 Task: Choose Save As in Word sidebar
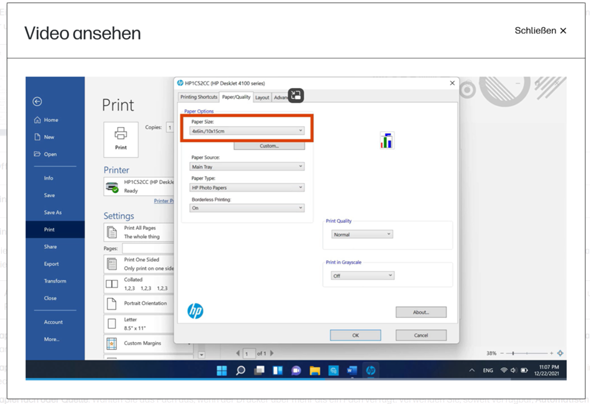coord(53,213)
